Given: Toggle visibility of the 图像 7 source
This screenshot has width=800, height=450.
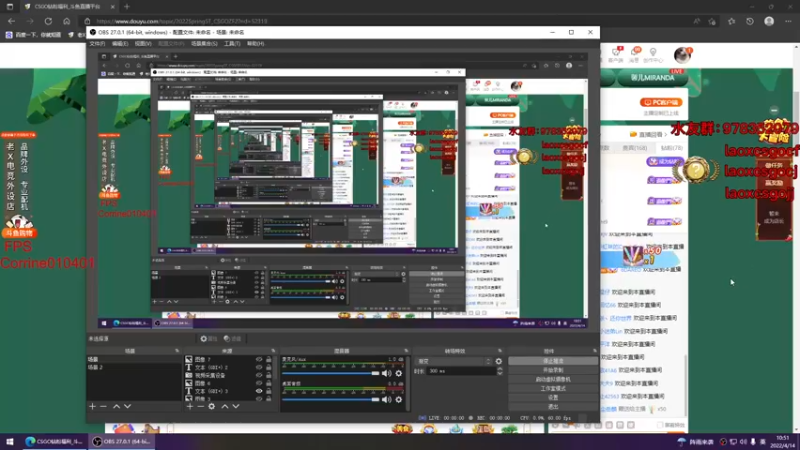Looking at the screenshot, I should tap(259, 359).
